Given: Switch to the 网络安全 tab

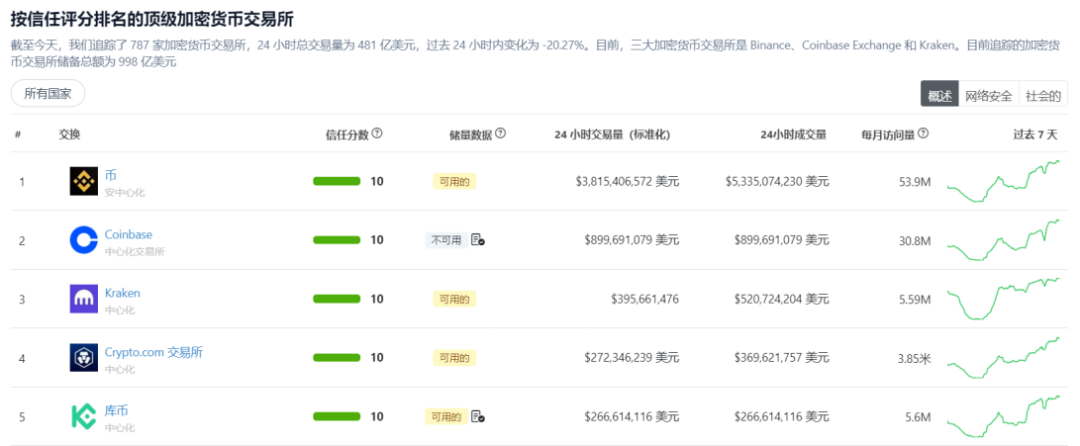Looking at the screenshot, I should click(x=988, y=96).
